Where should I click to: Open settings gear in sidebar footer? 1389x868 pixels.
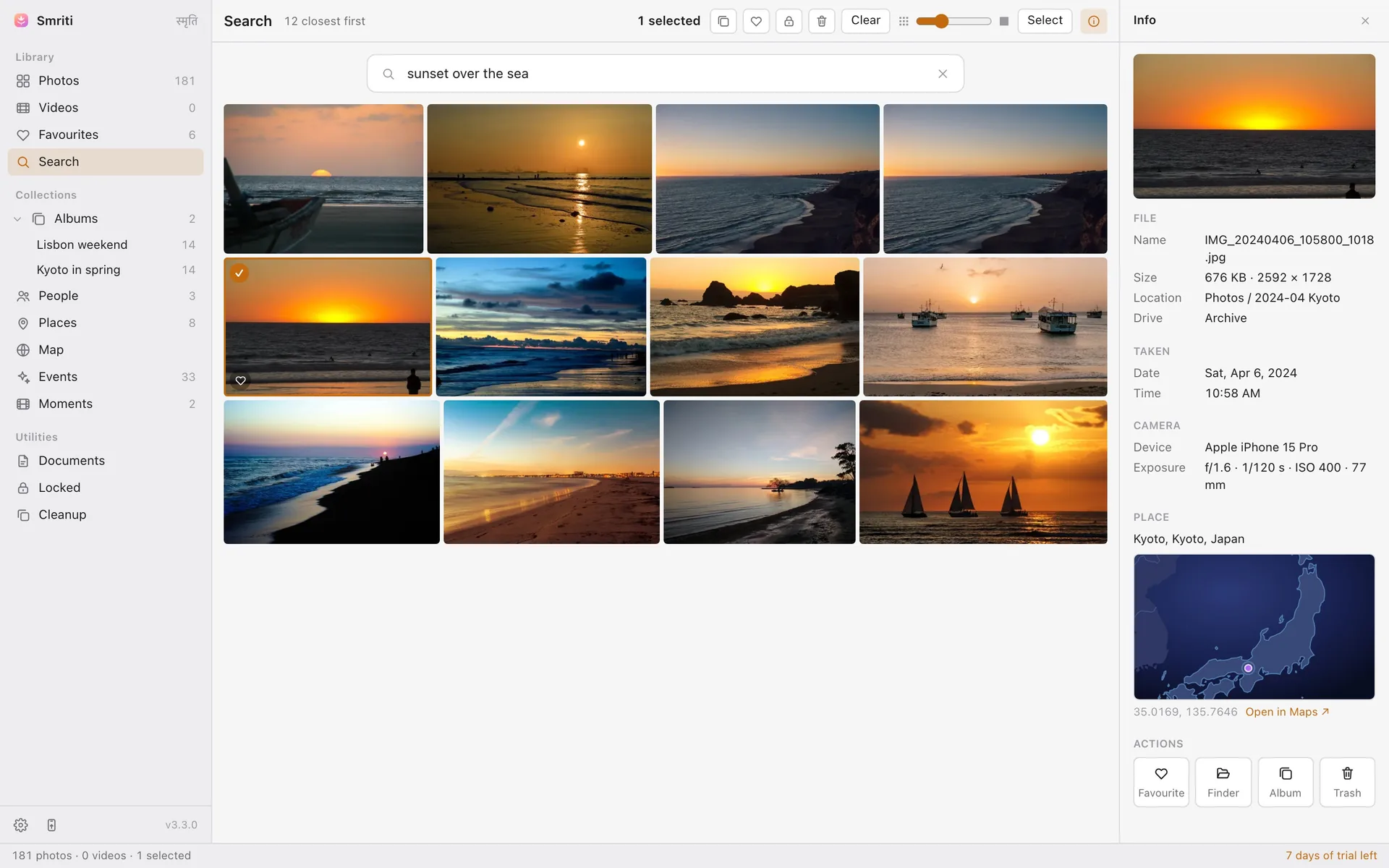(x=21, y=825)
